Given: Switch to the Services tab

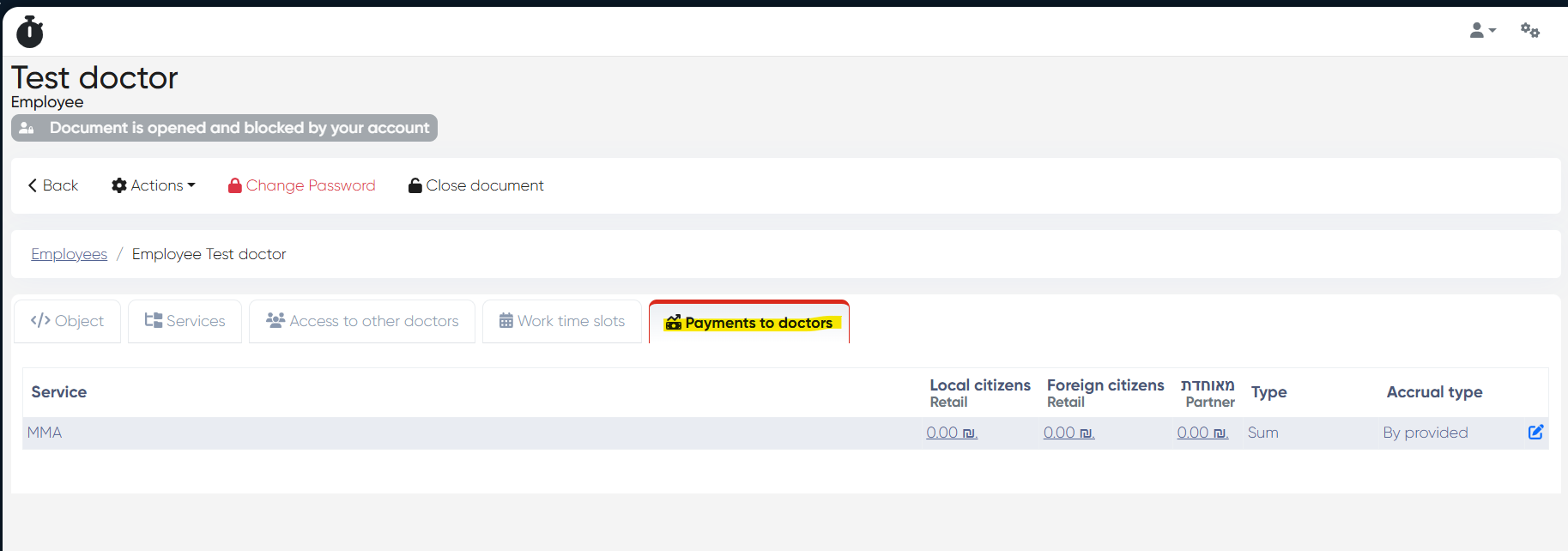Looking at the screenshot, I should pos(185,321).
